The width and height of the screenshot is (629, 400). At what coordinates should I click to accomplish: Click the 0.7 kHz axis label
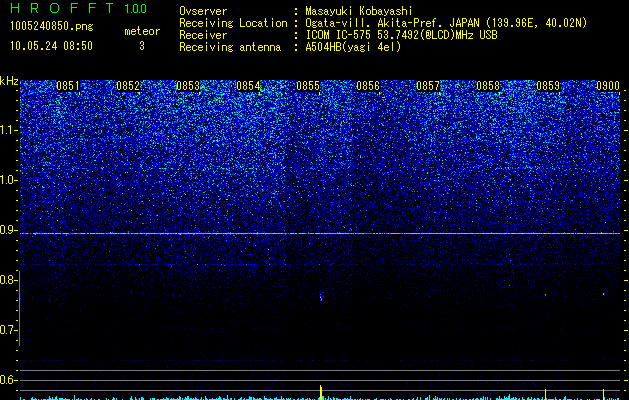tap(8, 330)
